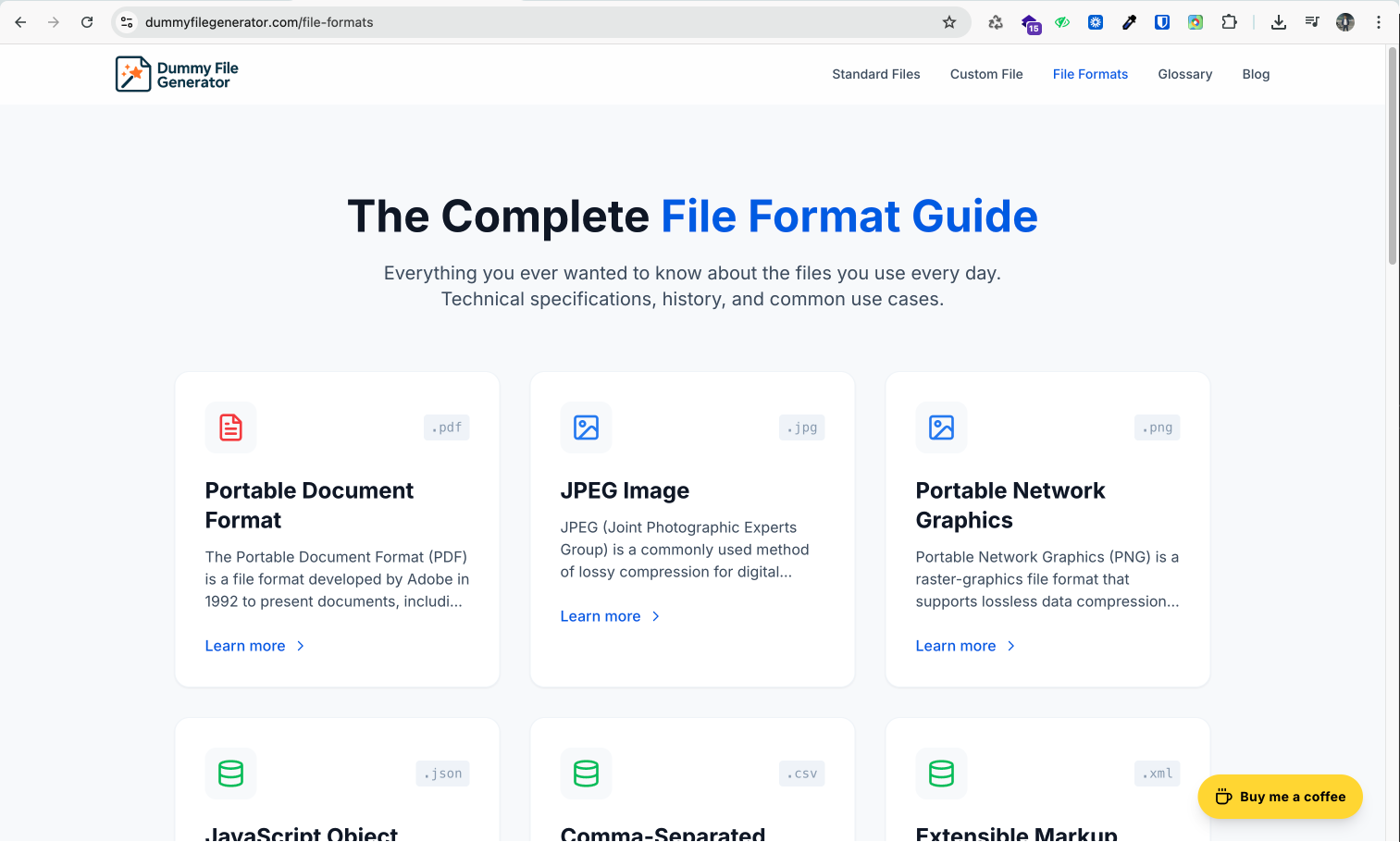Click the database icon on the JavaScript Object card

230,774
